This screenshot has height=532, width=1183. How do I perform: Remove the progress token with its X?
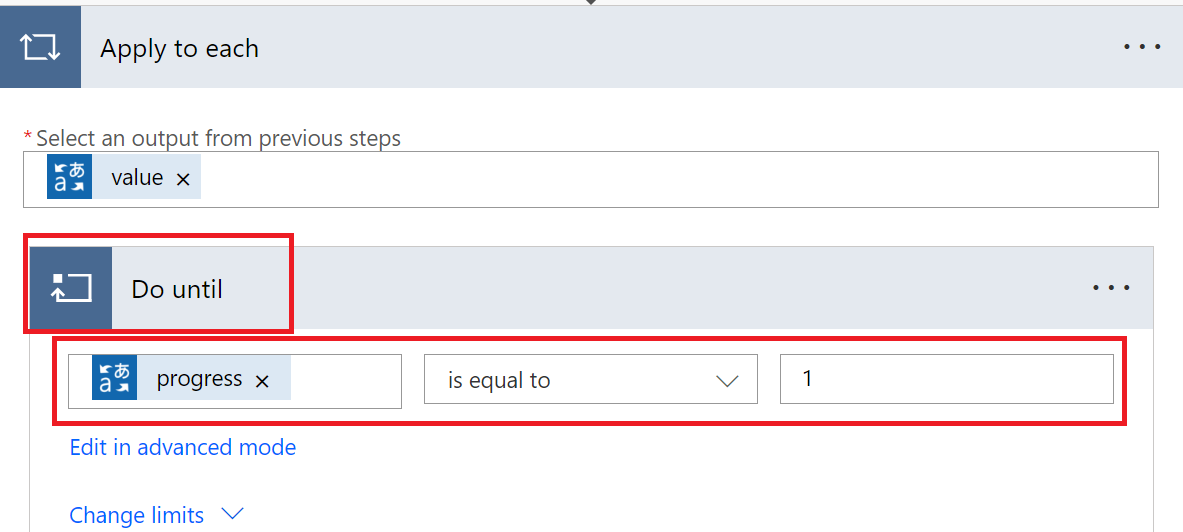point(262,381)
